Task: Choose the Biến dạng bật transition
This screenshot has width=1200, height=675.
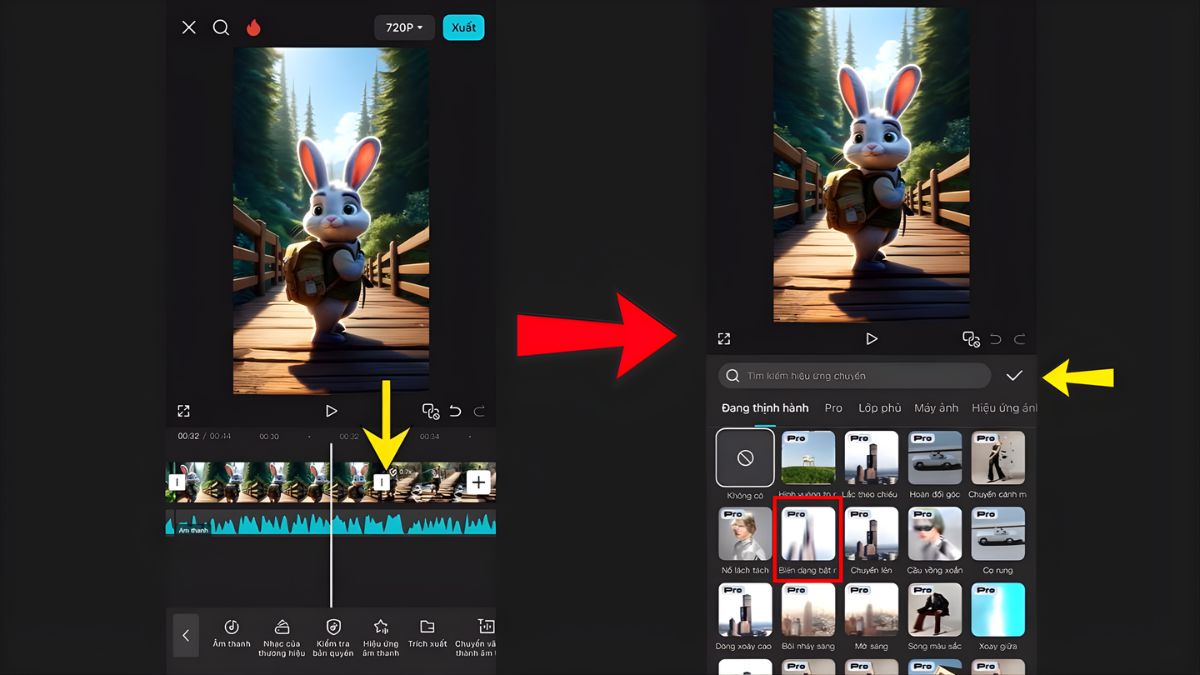Action: (x=808, y=534)
